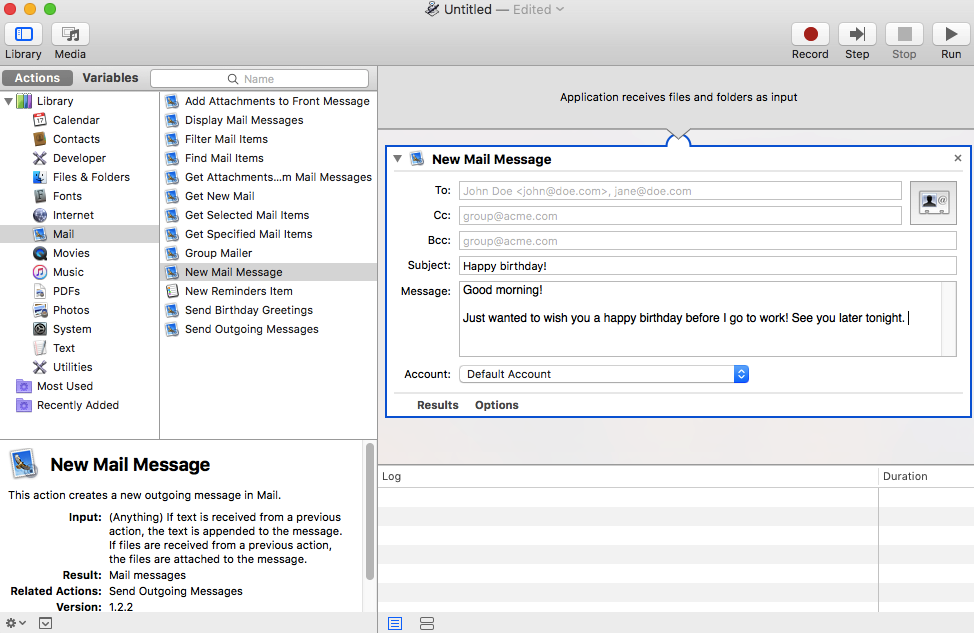Select Files & Folders category
974x633 pixels.
click(91, 177)
